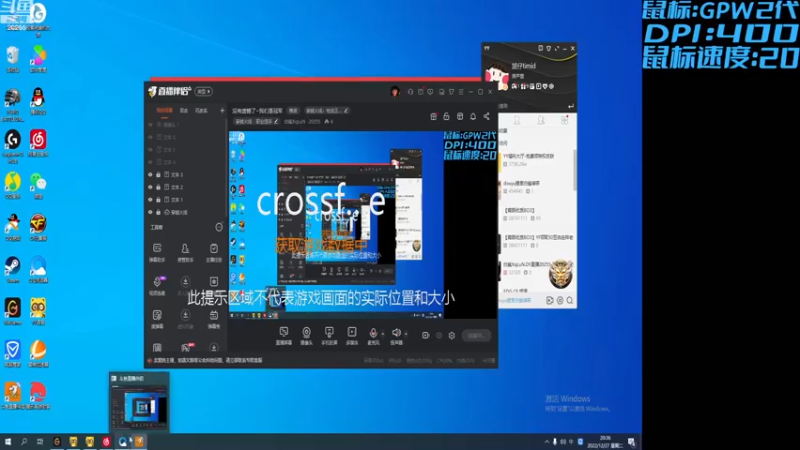
Task: Open the stream settings gear icon
Action: click(x=452, y=335)
